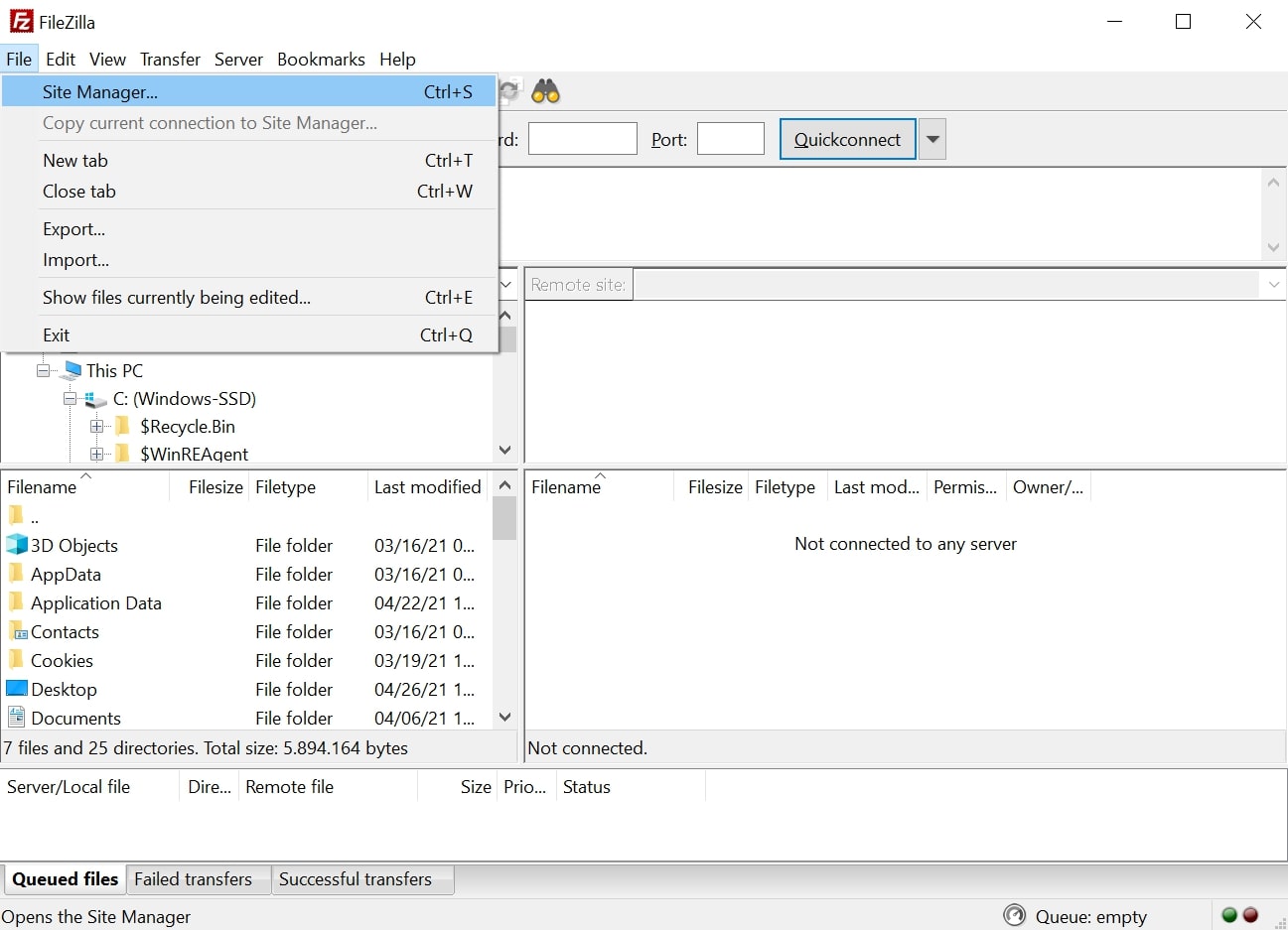The width and height of the screenshot is (1288, 930).
Task: Click the Server/Local file queue column header
Action: tap(91, 786)
